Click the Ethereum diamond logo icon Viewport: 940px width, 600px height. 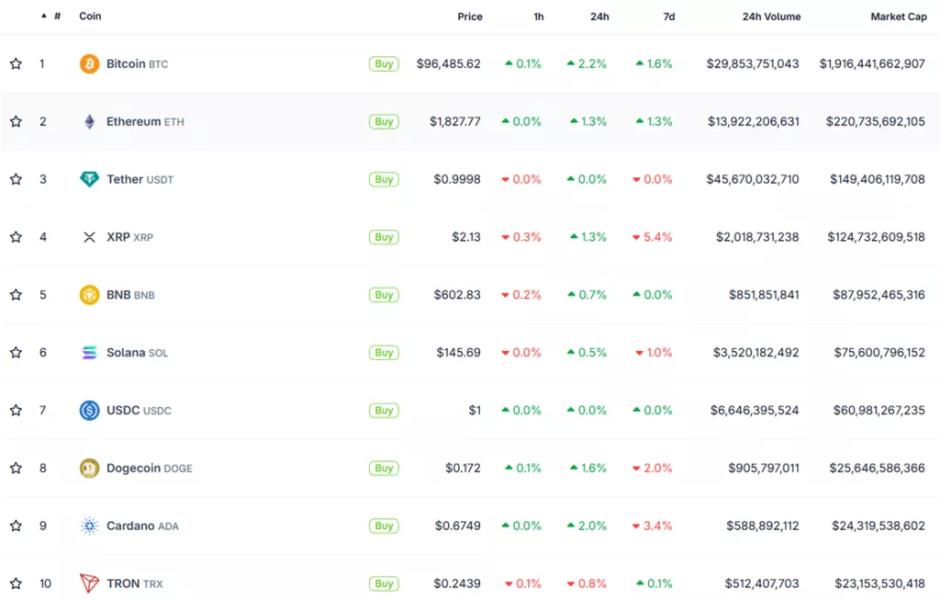point(89,122)
